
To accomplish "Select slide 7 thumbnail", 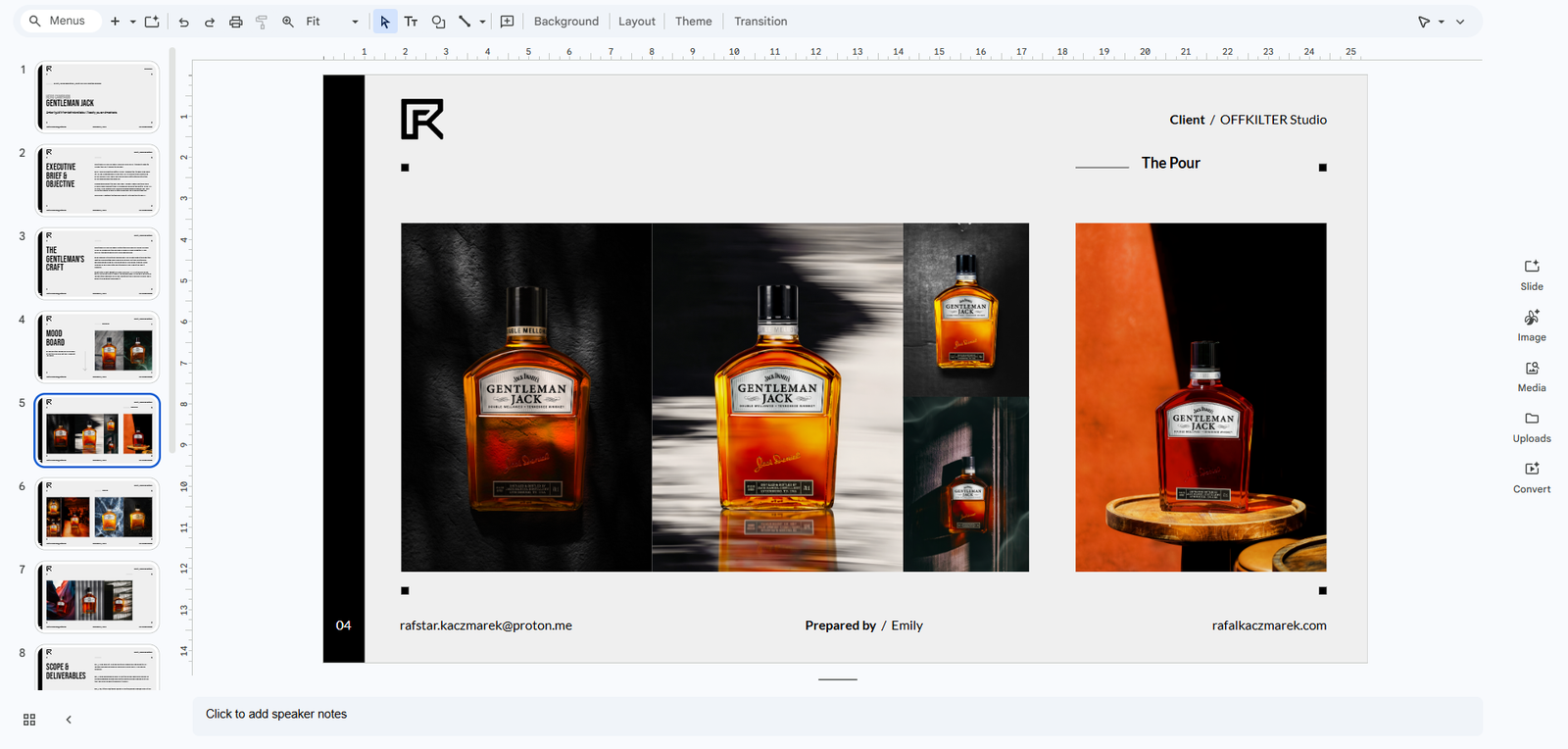I will [x=97, y=597].
